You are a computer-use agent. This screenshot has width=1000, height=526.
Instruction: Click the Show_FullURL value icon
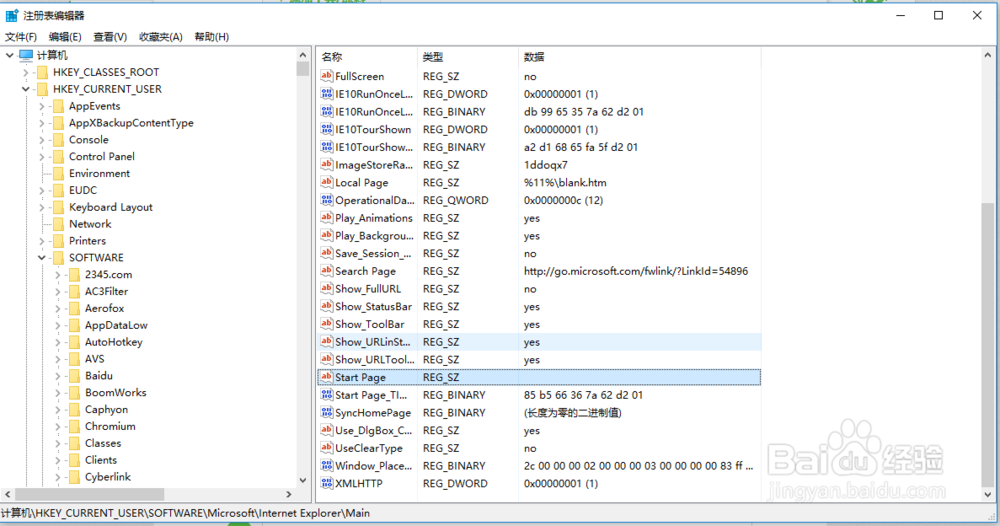(x=327, y=289)
